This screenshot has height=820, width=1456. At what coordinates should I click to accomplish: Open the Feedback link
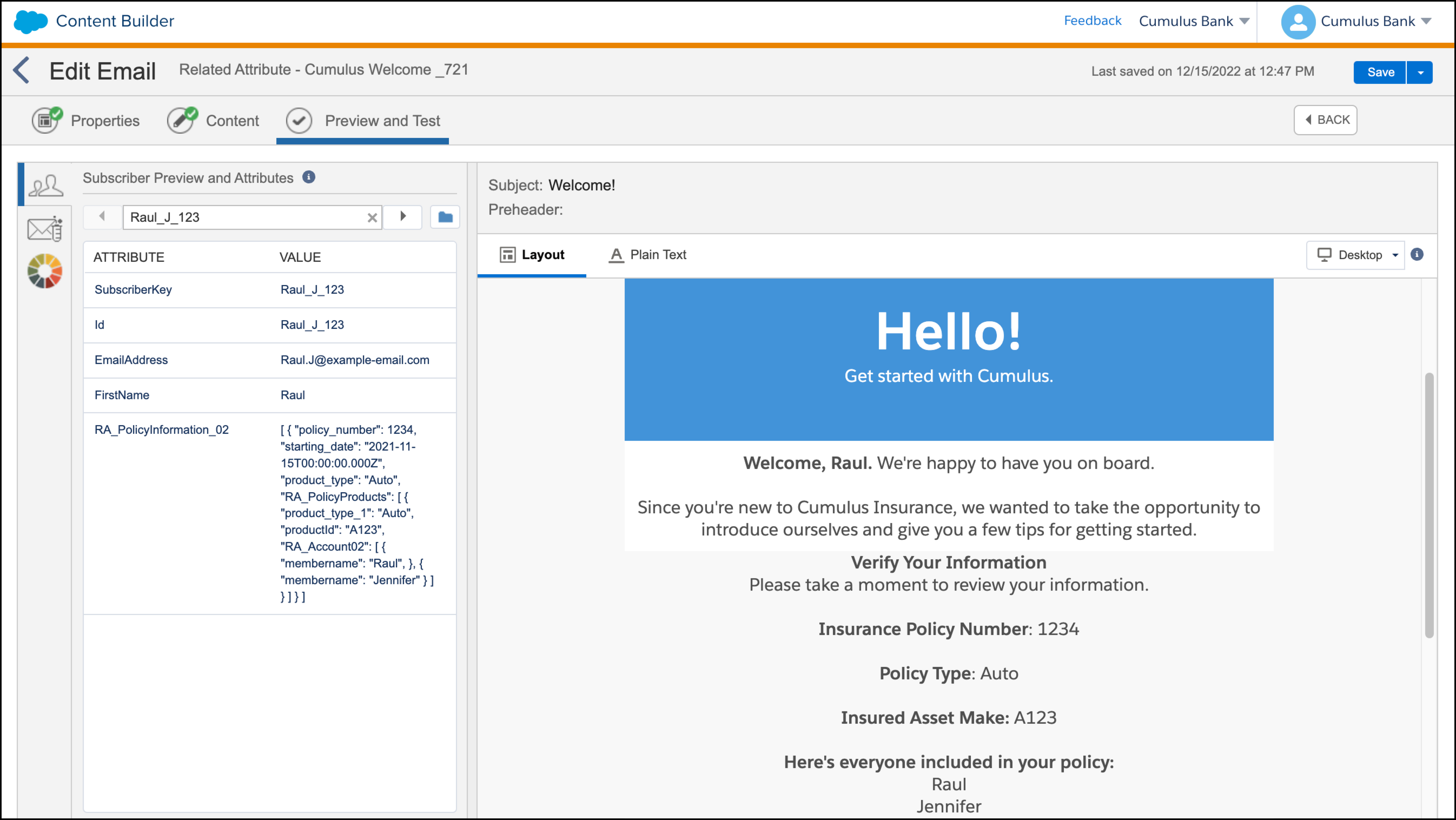tap(1093, 21)
